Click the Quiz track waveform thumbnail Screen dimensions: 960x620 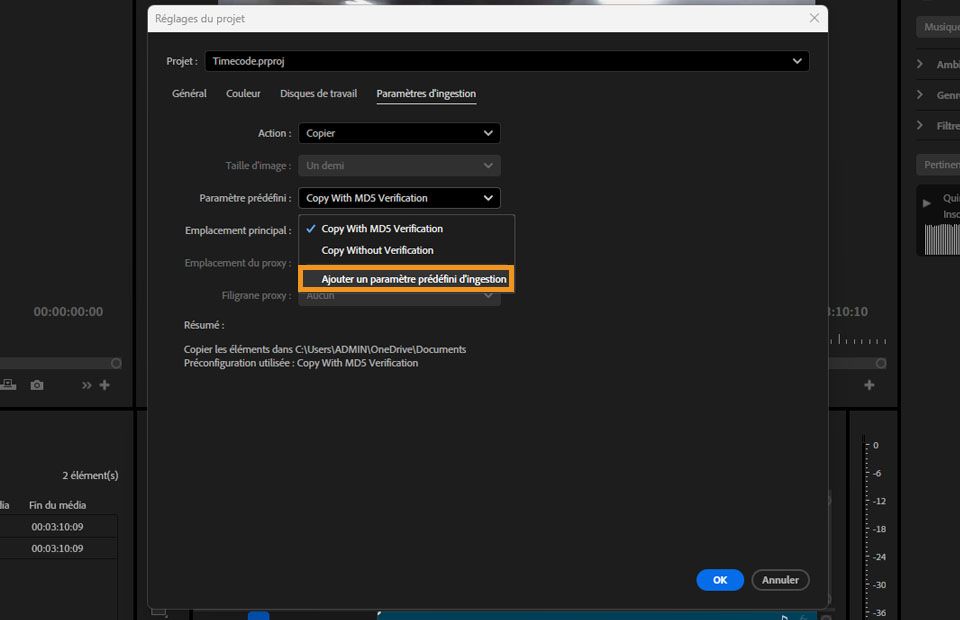941,240
